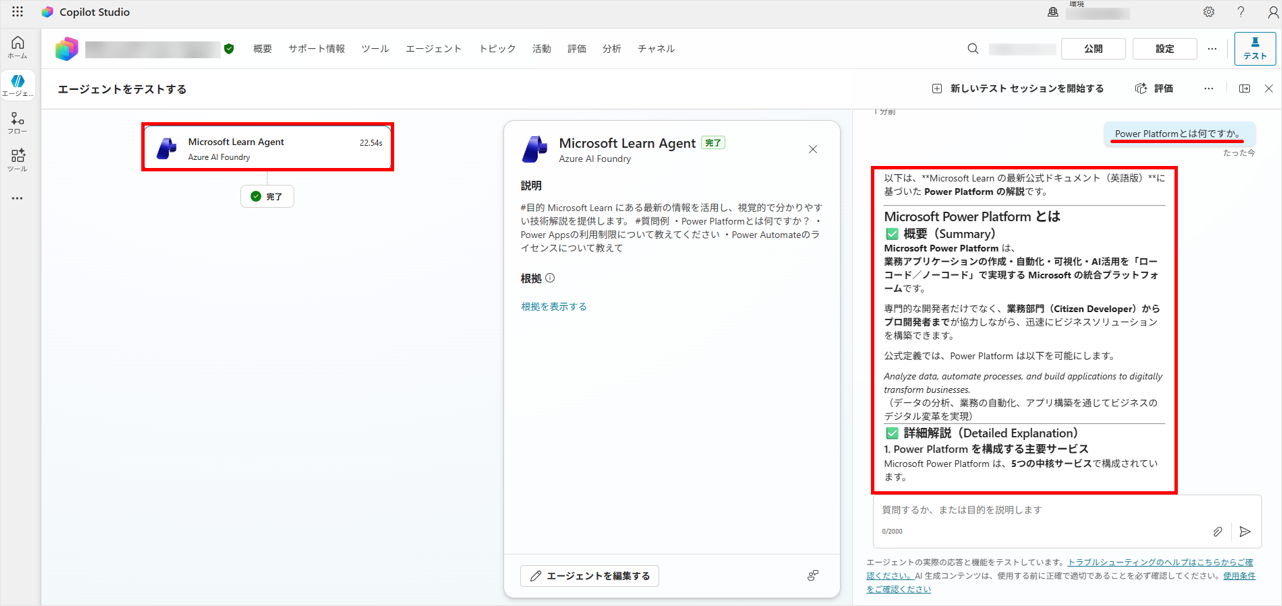The width and height of the screenshot is (1282, 606).
Task: Open settings gear in top bar
Action: 1208,12
